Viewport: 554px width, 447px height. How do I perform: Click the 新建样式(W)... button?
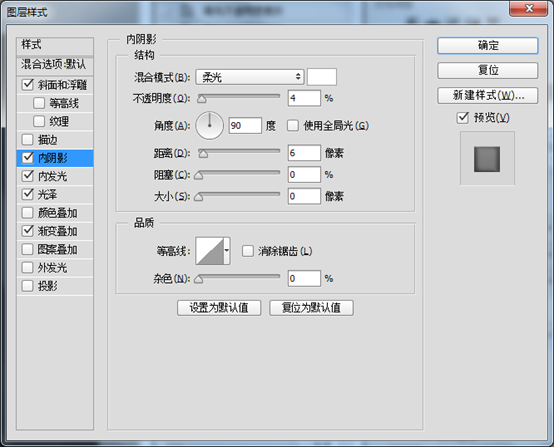[488, 95]
